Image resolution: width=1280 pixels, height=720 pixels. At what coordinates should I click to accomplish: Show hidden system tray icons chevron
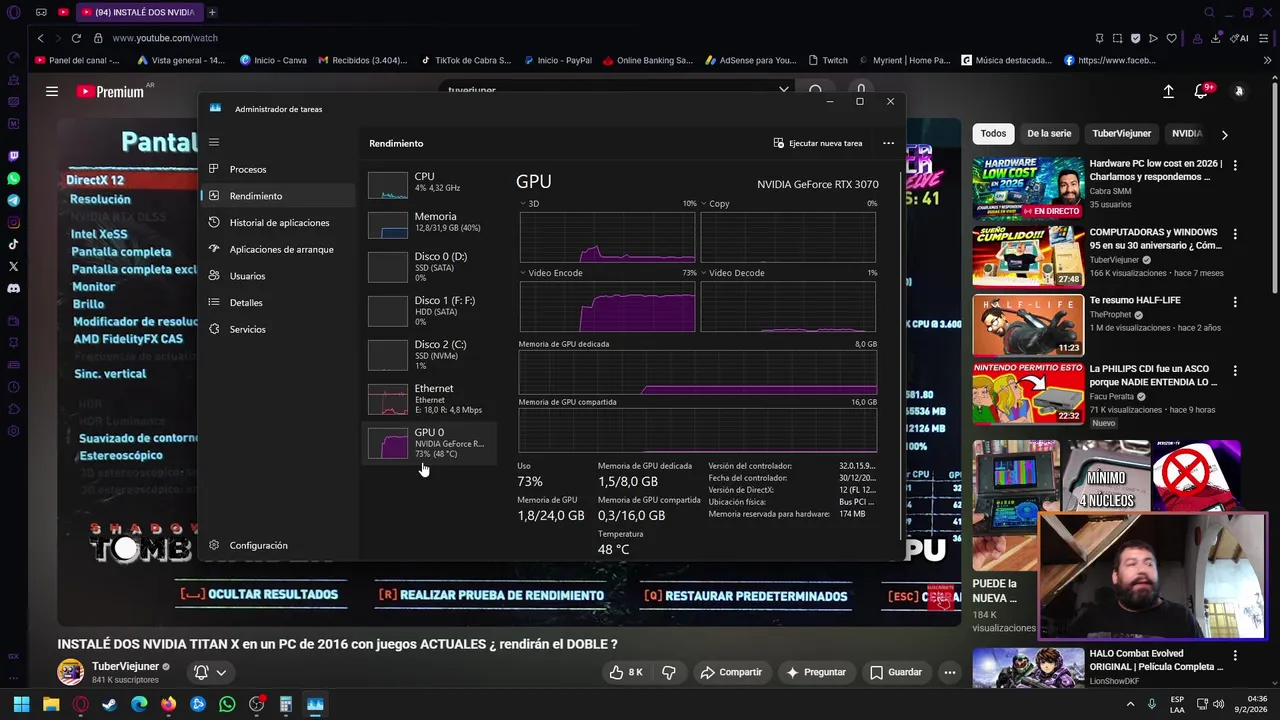coord(1131,704)
